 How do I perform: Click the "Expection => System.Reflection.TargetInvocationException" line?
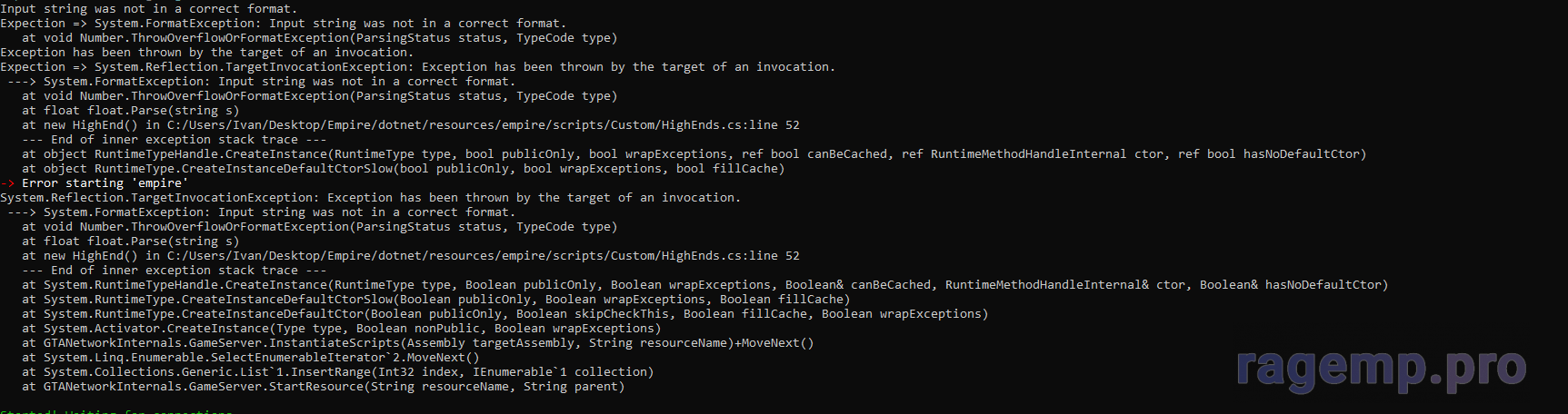tap(417, 67)
